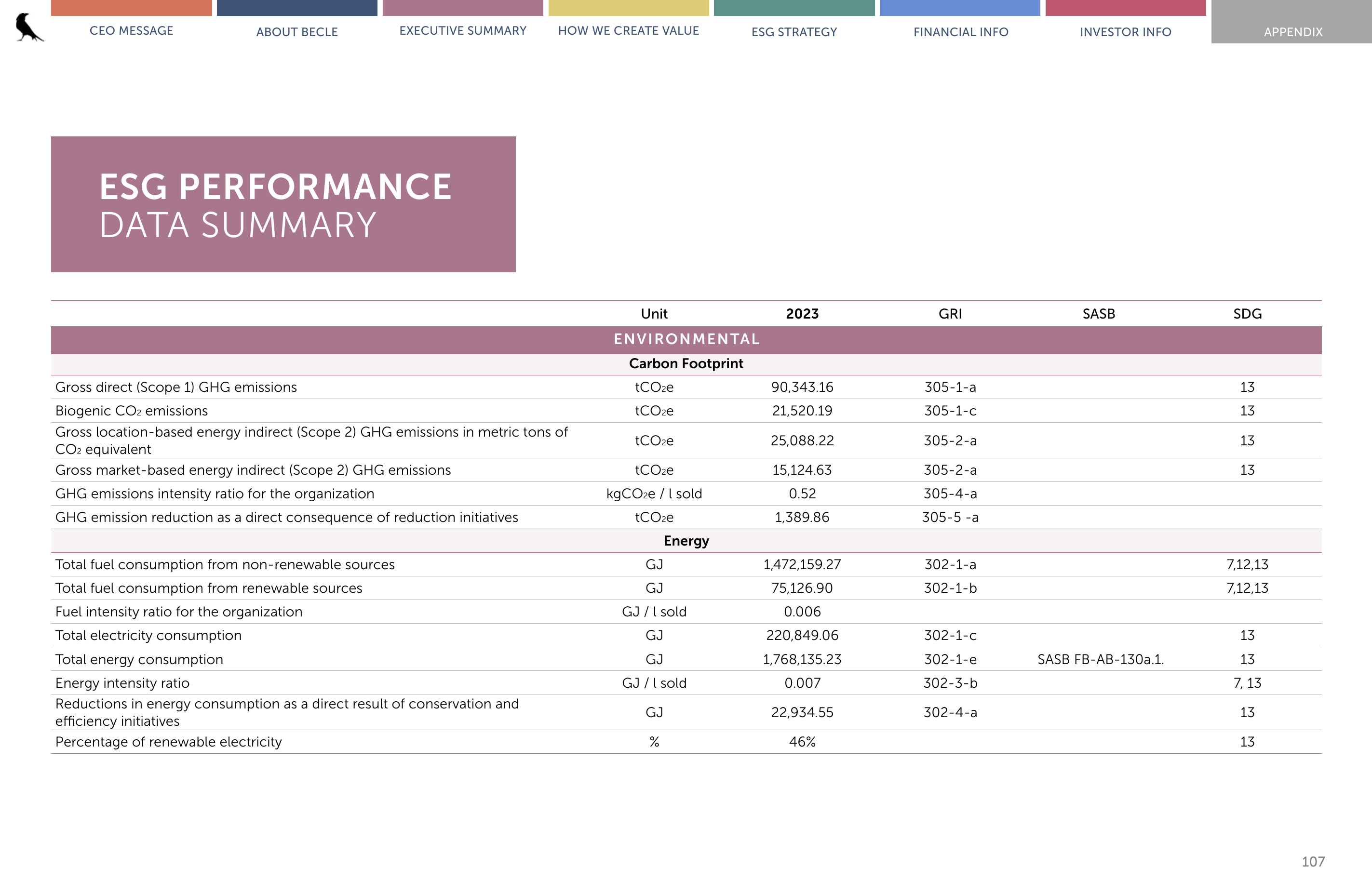Viewport: 1372px width, 894px height.
Task: Click the value 22,934.55
Action: tap(802, 713)
